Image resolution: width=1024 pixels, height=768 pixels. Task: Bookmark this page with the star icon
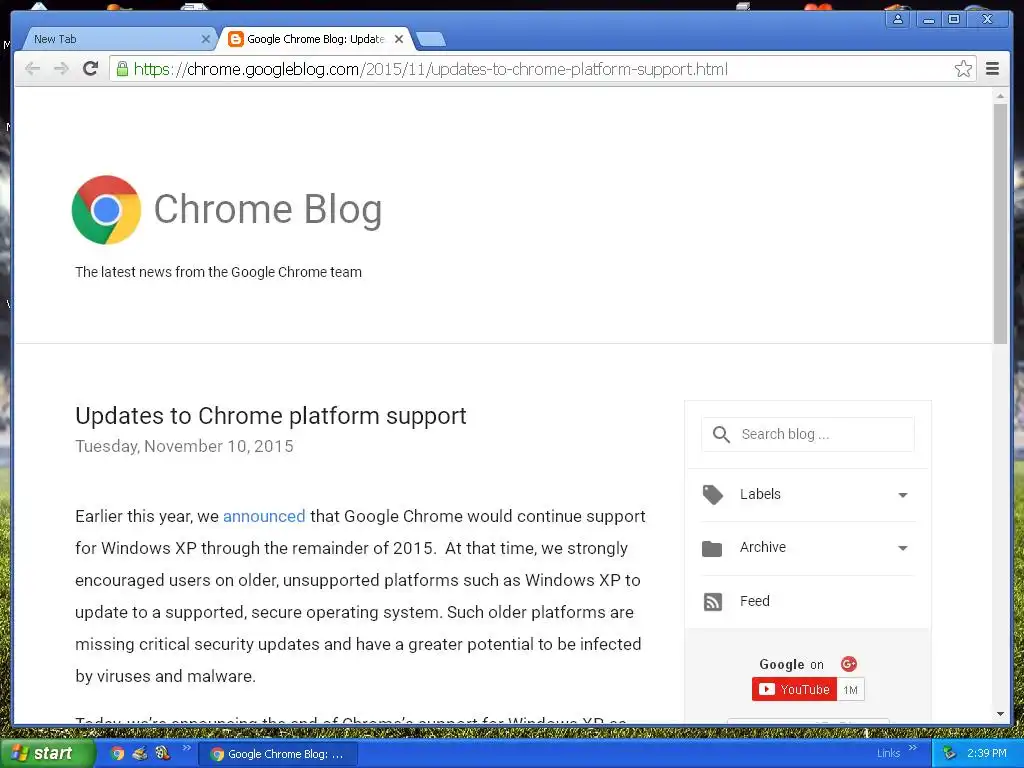tap(963, 69)
